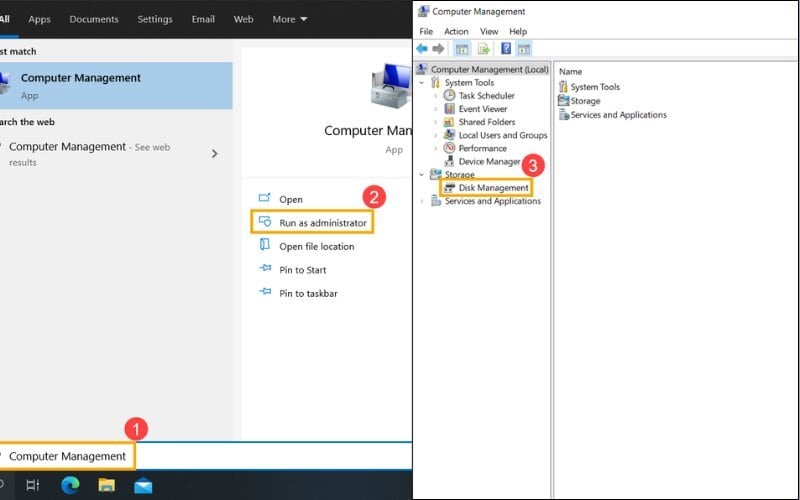Expand the Shared Folders tree node
800x500 pixels.
(x=435, y=122)
